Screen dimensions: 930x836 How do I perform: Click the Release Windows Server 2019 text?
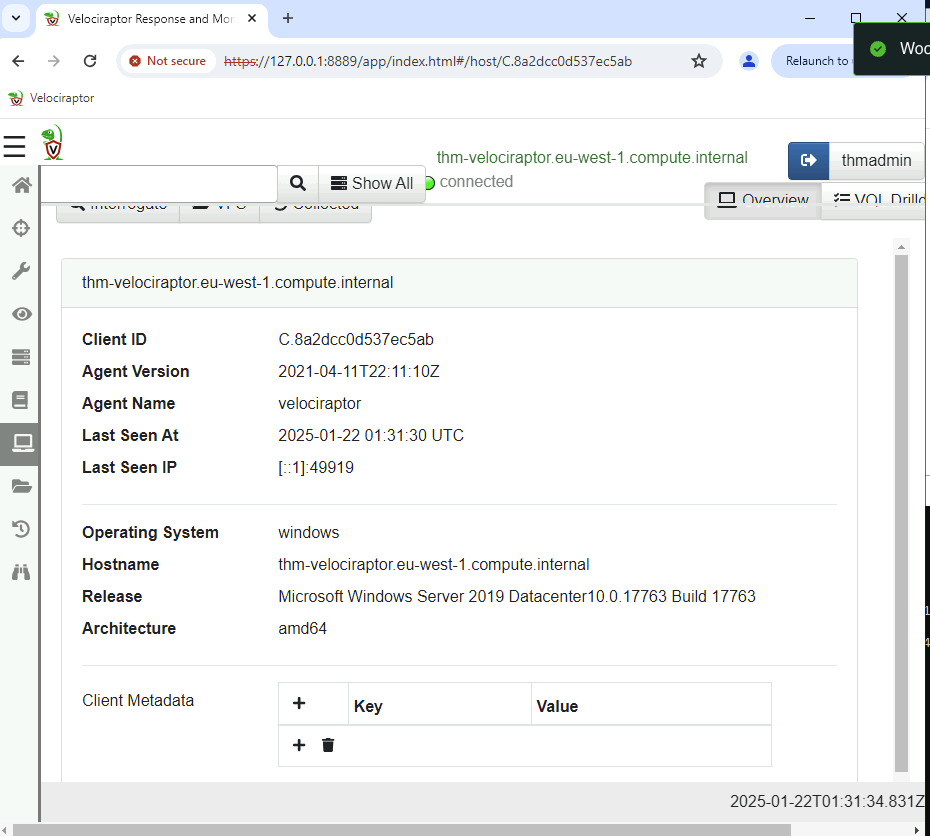point(517,596)
